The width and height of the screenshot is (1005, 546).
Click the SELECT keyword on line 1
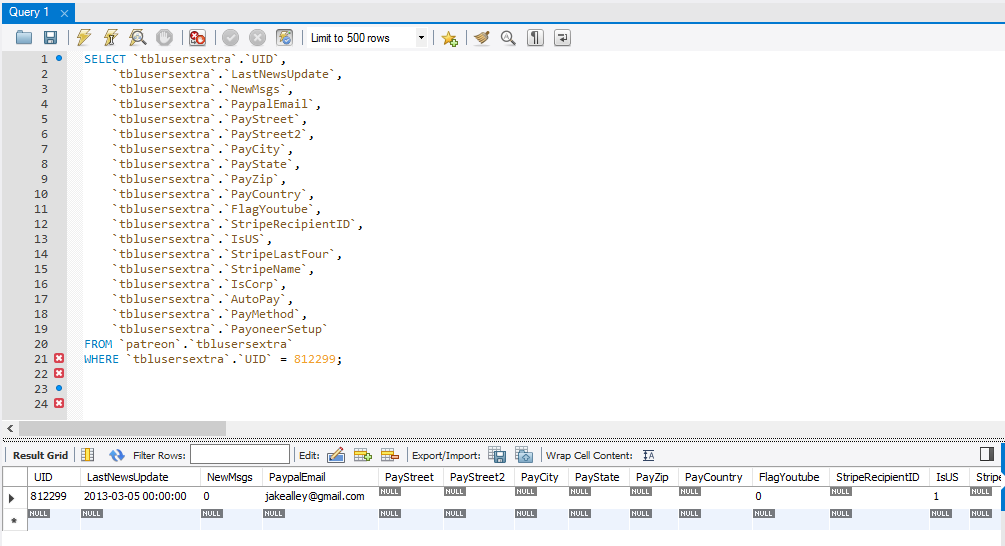[x=104, y=59]
